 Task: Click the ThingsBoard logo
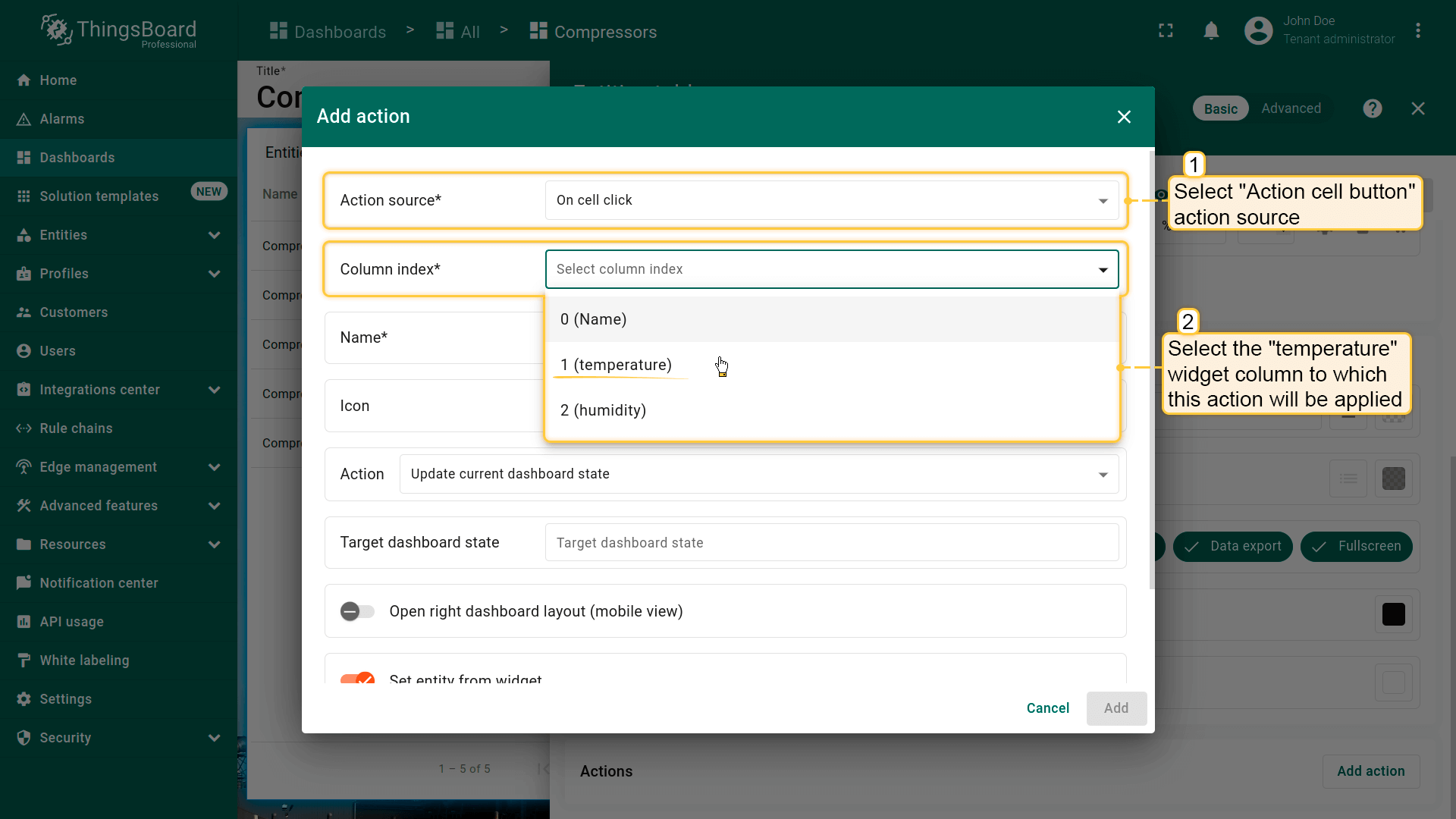pyautogui.click(x=119, y=31)
